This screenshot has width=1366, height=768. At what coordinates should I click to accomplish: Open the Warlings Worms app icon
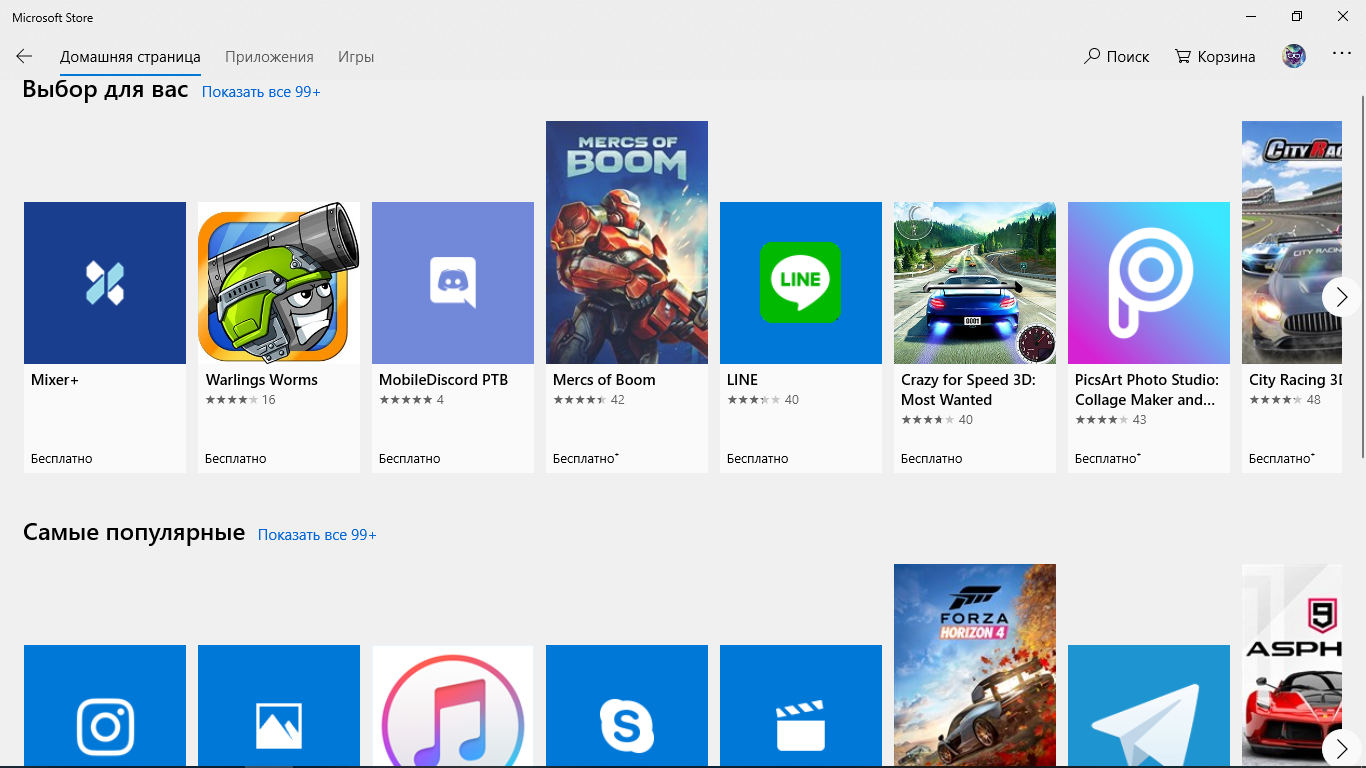point(279,283)
